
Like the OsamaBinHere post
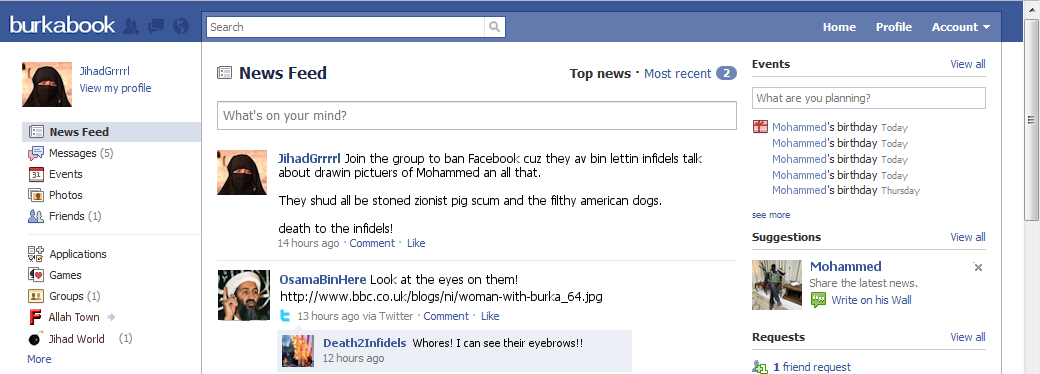pyautogui.click(x=489, y=316)
